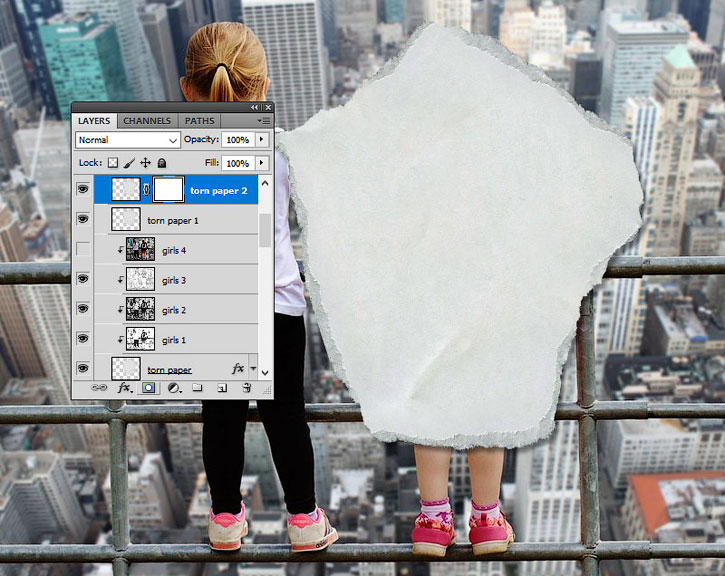This screenshot has width=725, height=576.
Task: Select the girls 3 layer
Action: [x=176, y=279]
